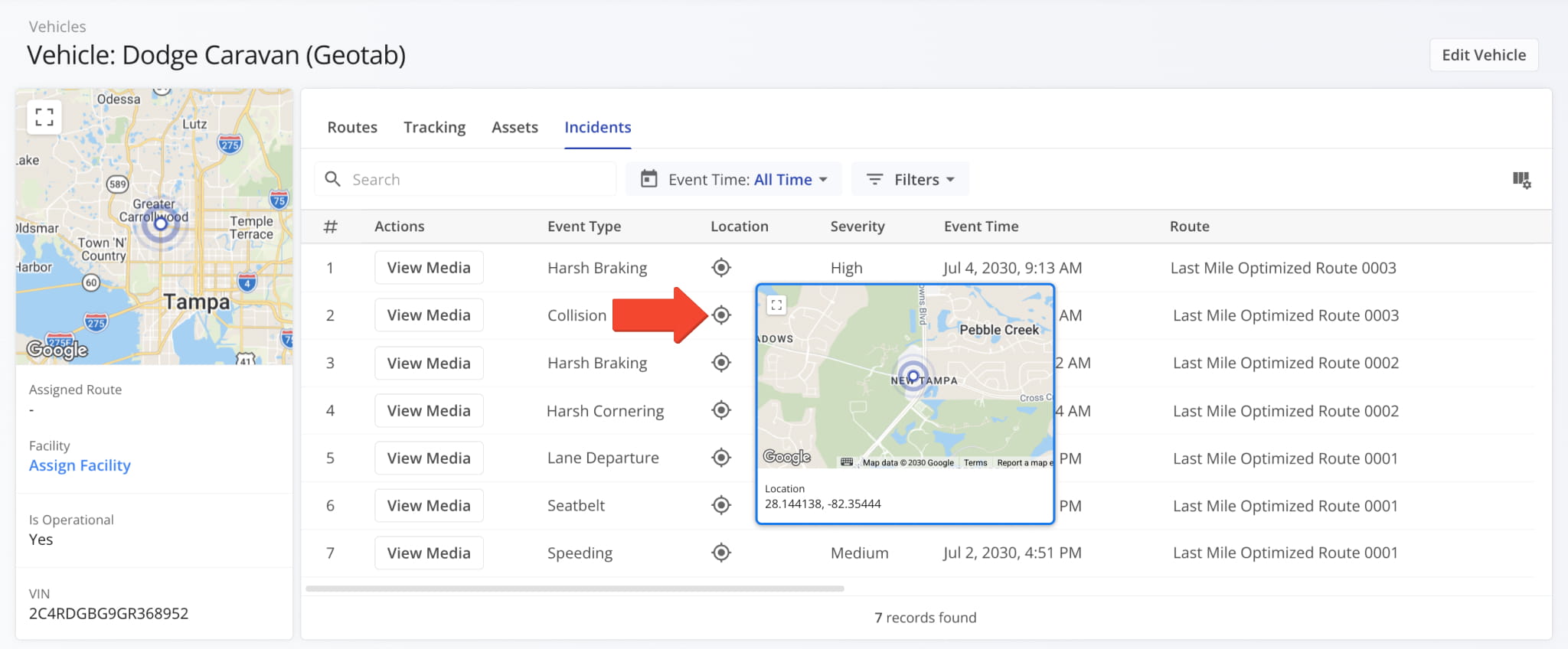
Task: Sort by Event Time column header
Action: click(x=982, y=227)
